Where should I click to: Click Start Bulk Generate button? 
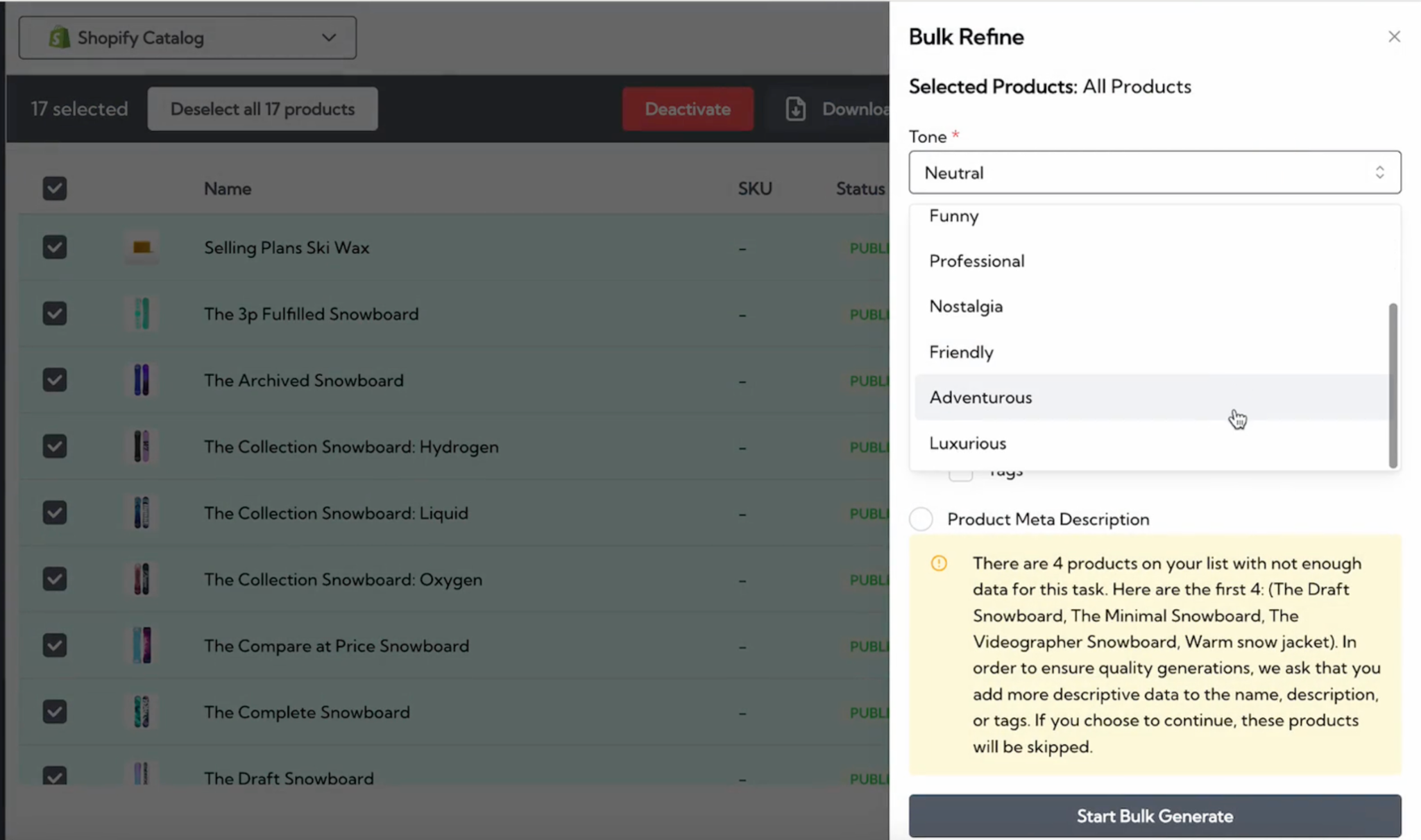(x=1154, y=815)
